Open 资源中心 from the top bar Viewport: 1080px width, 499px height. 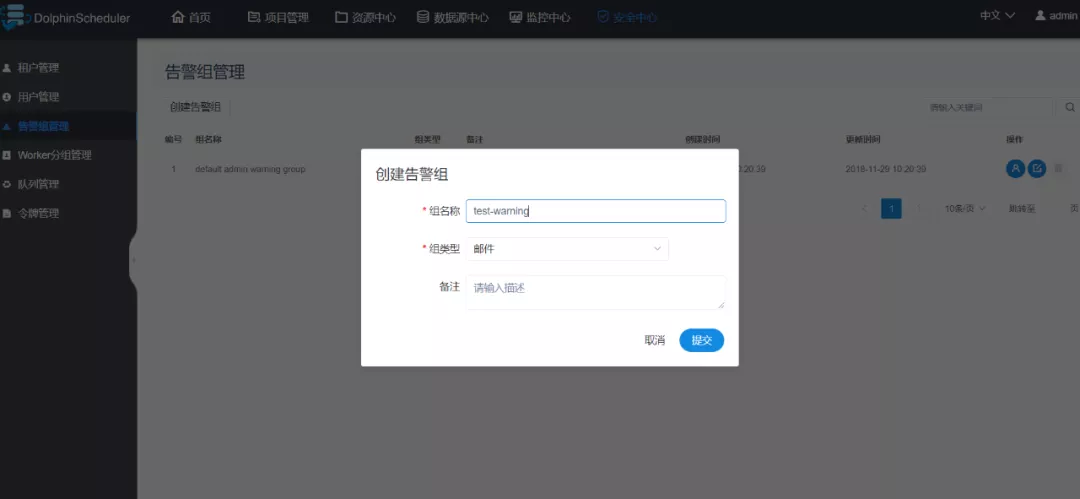tap(366, 17)
